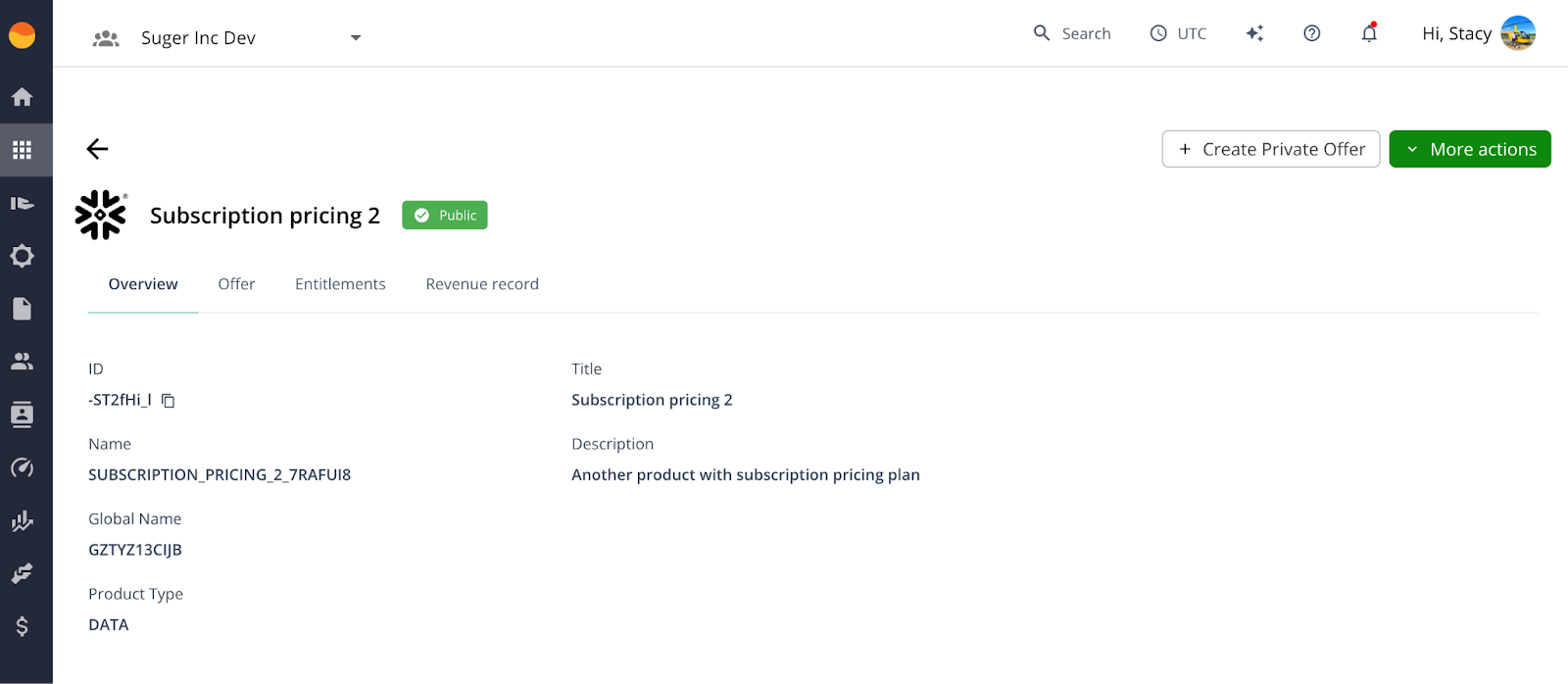Click the document page icon in sidebar
Screen dimensions: 1568x684
coord(22,309)
